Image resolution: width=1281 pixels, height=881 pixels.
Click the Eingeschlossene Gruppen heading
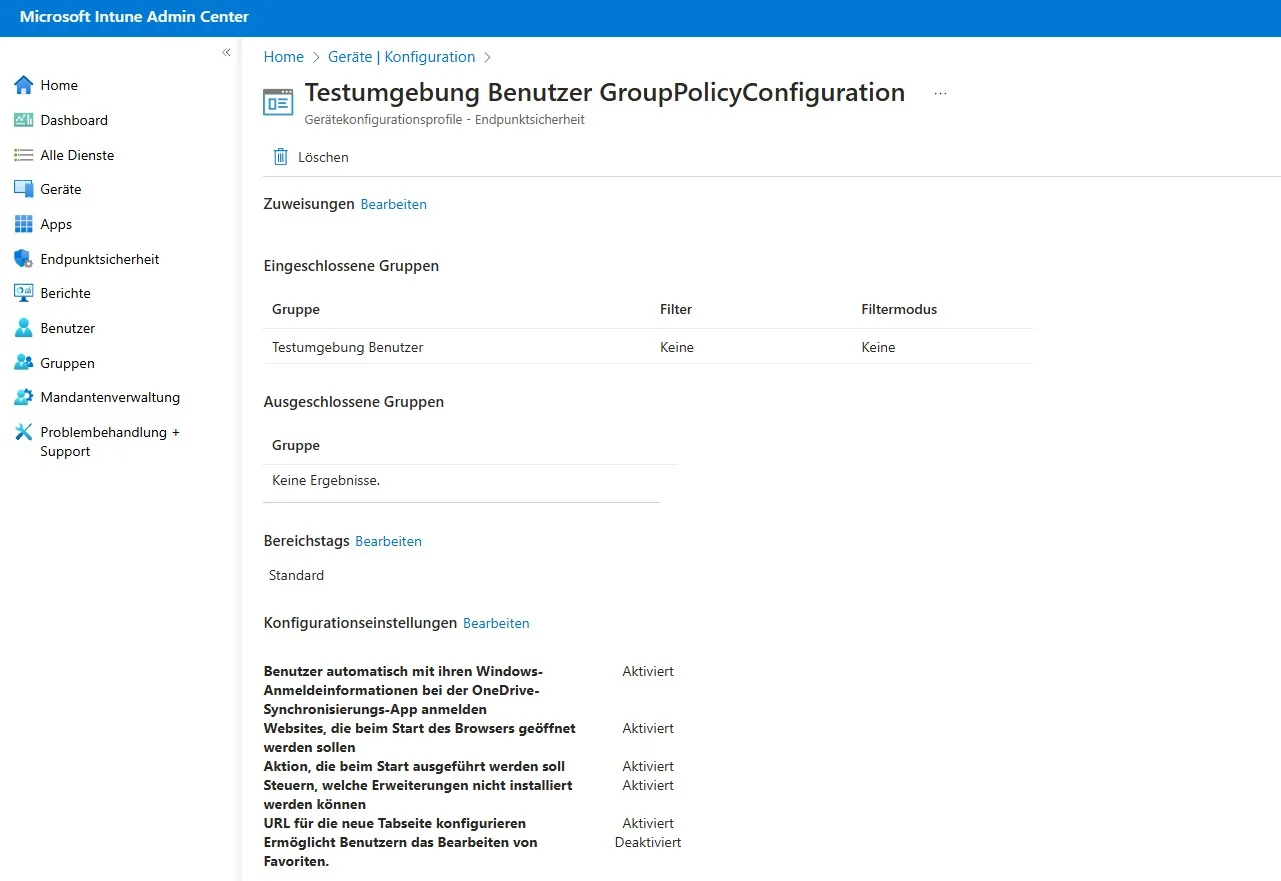click(x=351, y=266)
